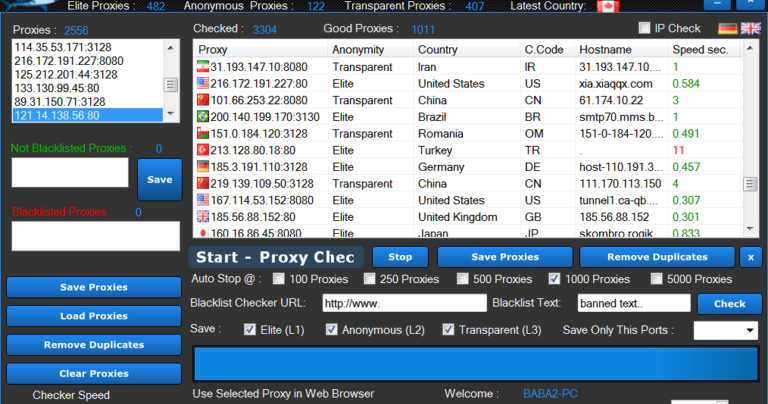Click Remove Duplicates in left panel
Image resolution: width=768 pixels, height=404 pixels.
(x=94, y=345)
